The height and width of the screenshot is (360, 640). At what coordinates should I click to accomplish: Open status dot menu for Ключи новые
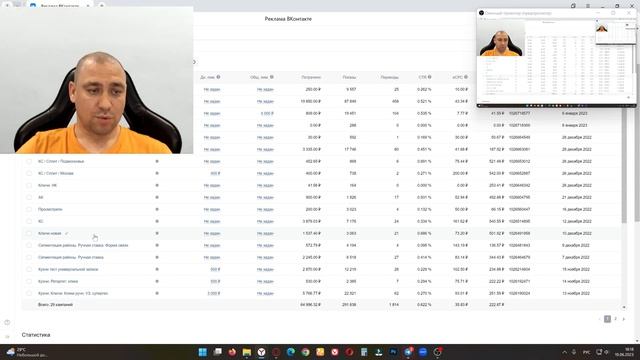[x=157, y=233]
